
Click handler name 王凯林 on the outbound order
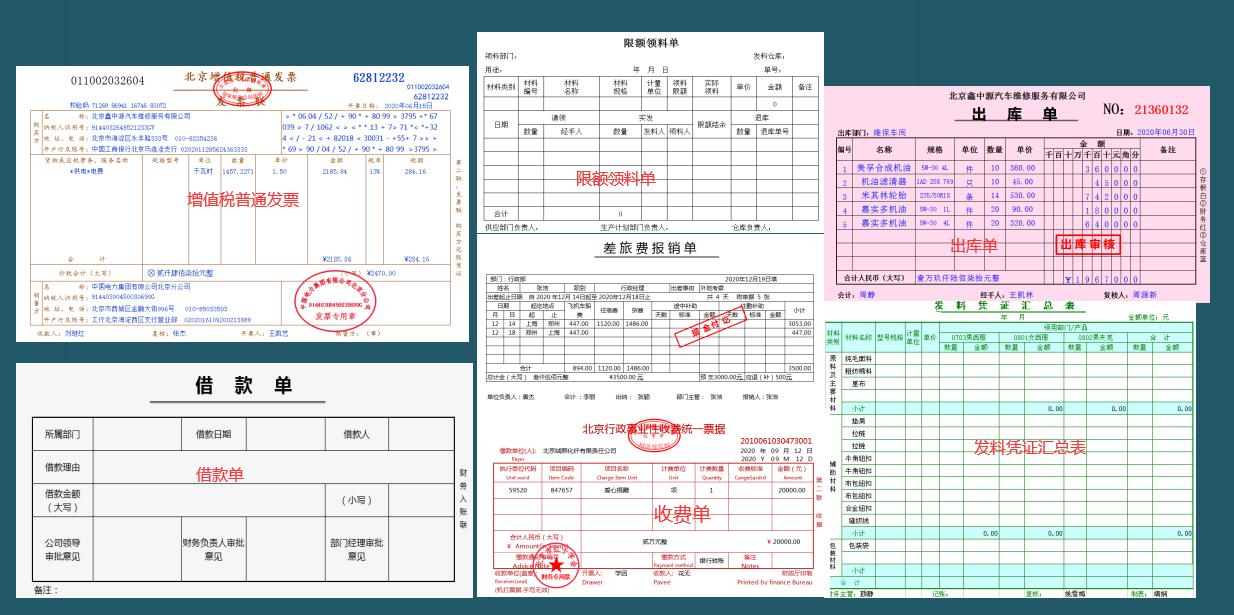tap(1022, 294)
